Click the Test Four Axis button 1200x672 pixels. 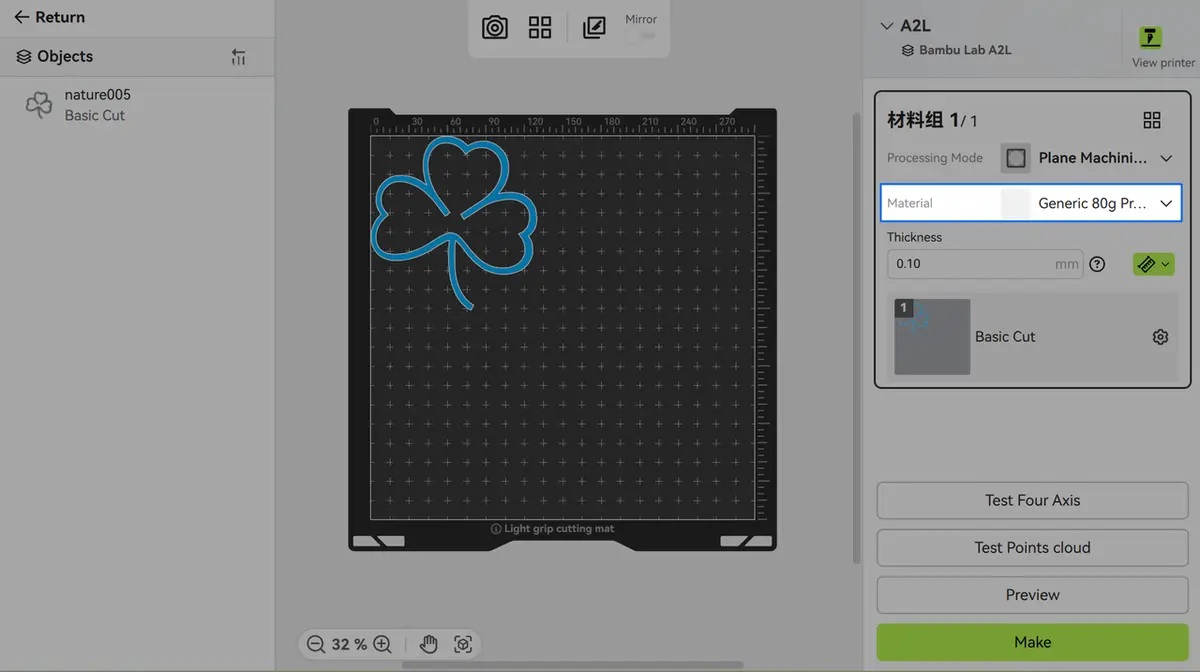click(x=1032, y=500)
